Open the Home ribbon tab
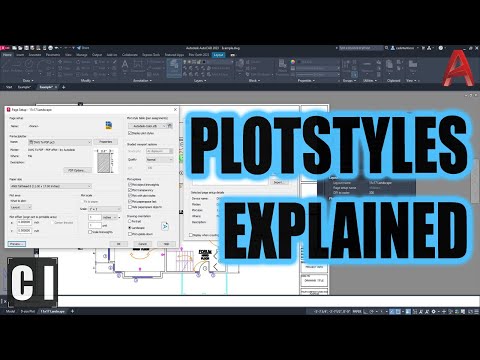Screen dimensions: 480x360 (7, 55)
